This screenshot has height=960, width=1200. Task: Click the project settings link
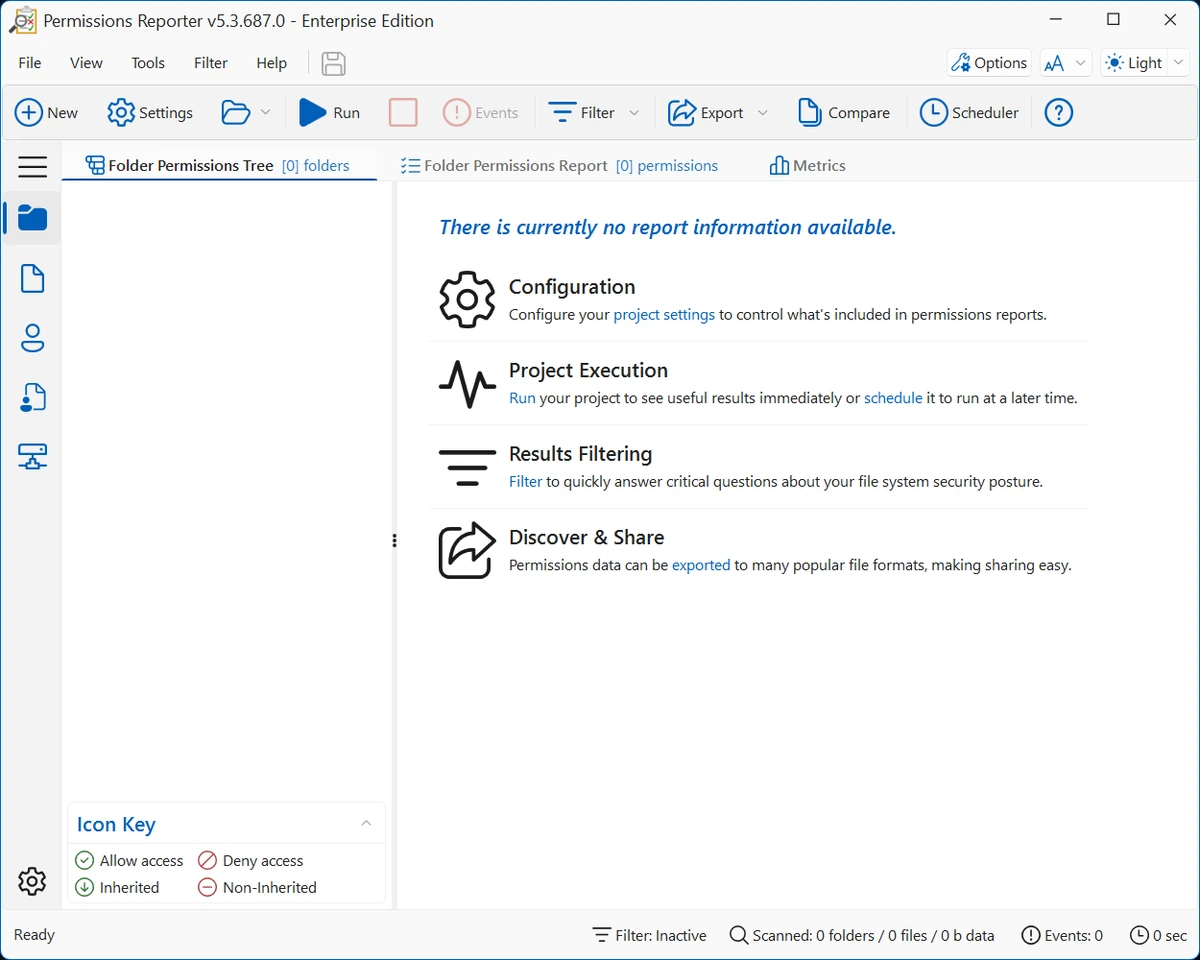click(x=664, y=315)
